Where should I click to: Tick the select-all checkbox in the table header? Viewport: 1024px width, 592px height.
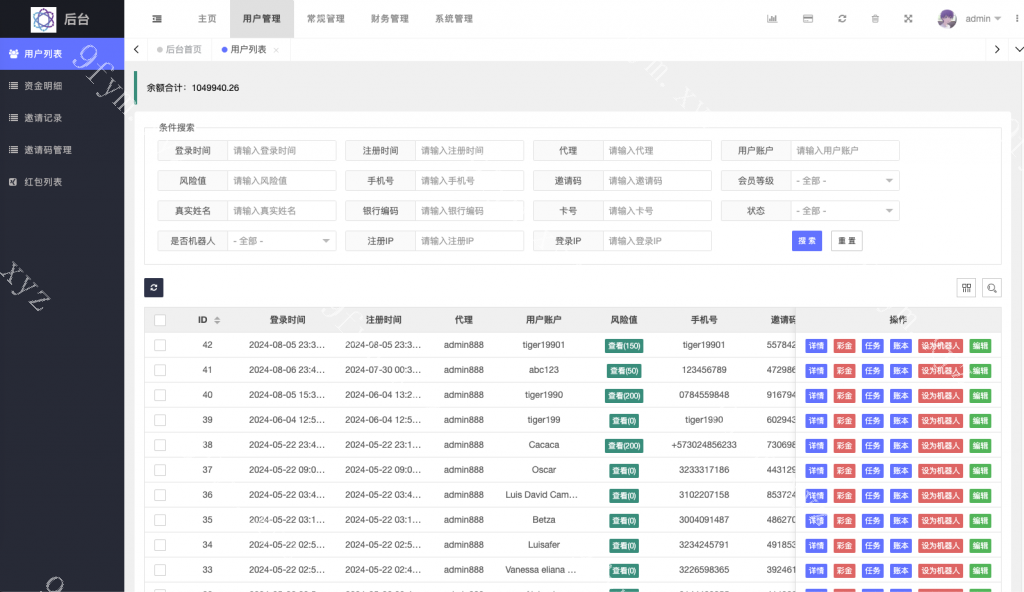click(160, 320)
